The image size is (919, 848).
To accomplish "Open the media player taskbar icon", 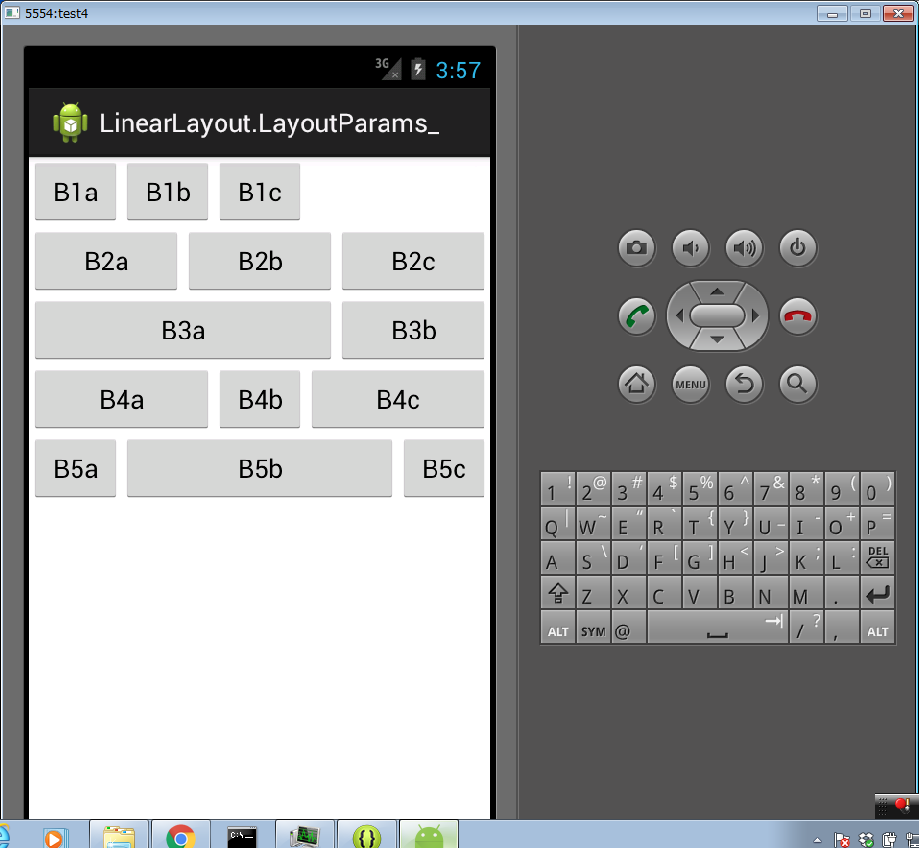I will [x=56, y=837].
